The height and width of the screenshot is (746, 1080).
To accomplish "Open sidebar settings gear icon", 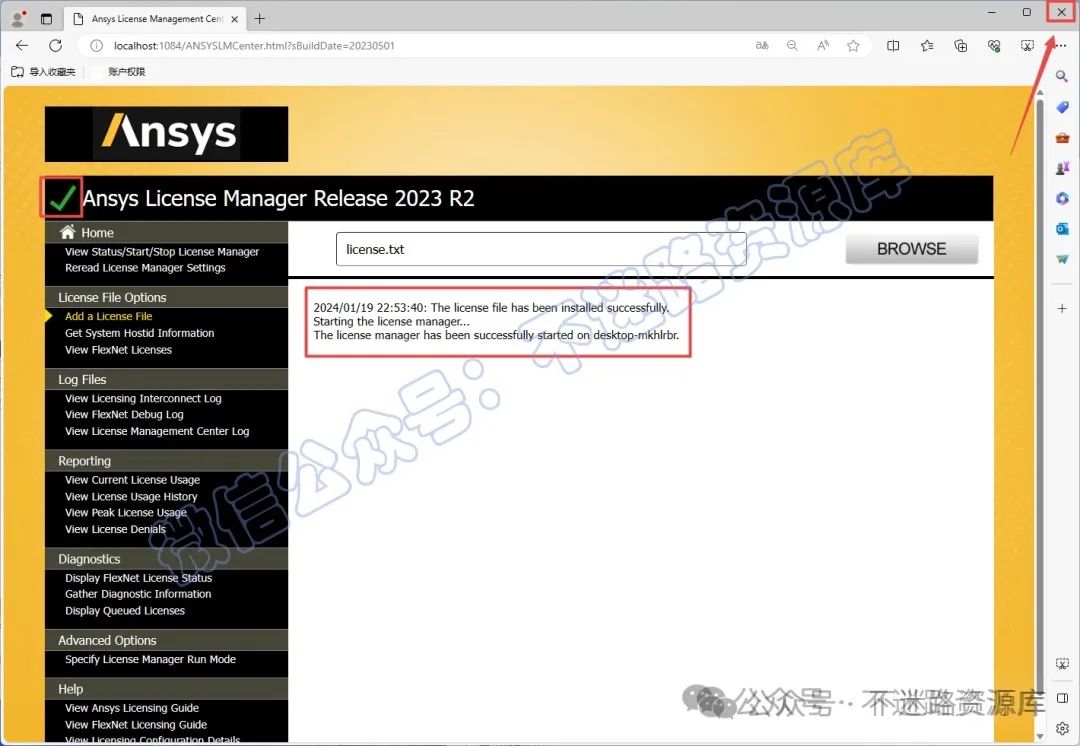I will (x=1062, y=728).
